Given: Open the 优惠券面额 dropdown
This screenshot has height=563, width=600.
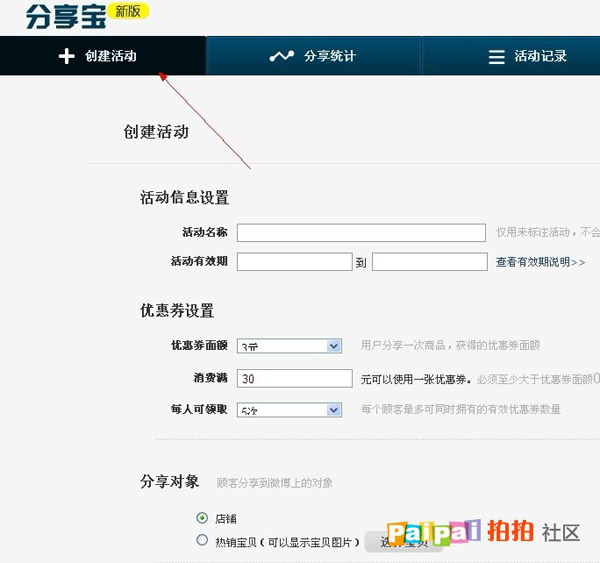Looking at the screenshot, I should [x=290, y=346].
